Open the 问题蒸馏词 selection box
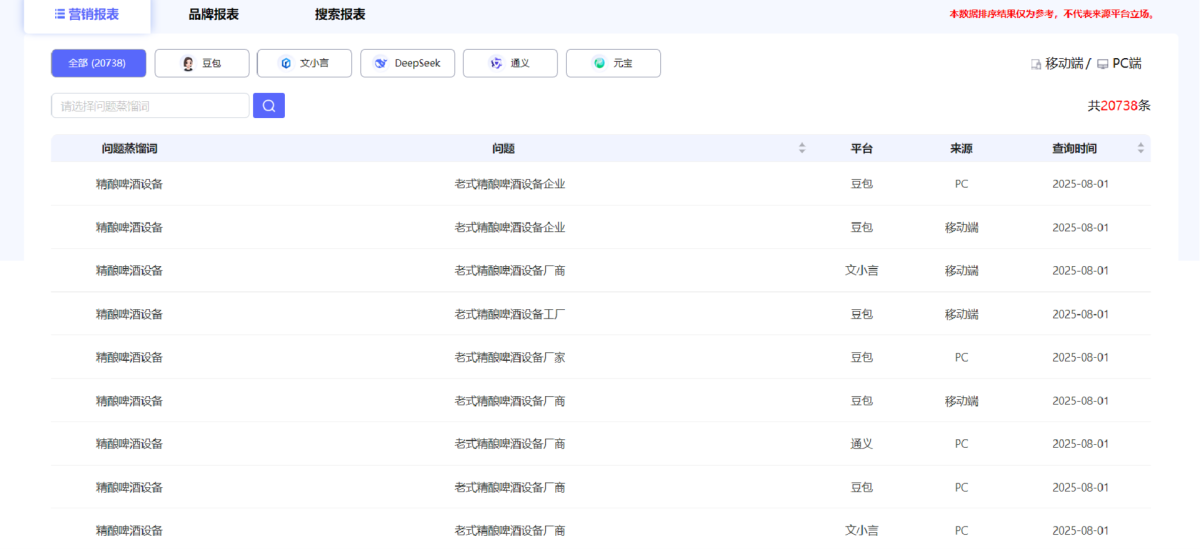Image resolution: width=1200 pixels, height=549 pixels. coord(150,106)
